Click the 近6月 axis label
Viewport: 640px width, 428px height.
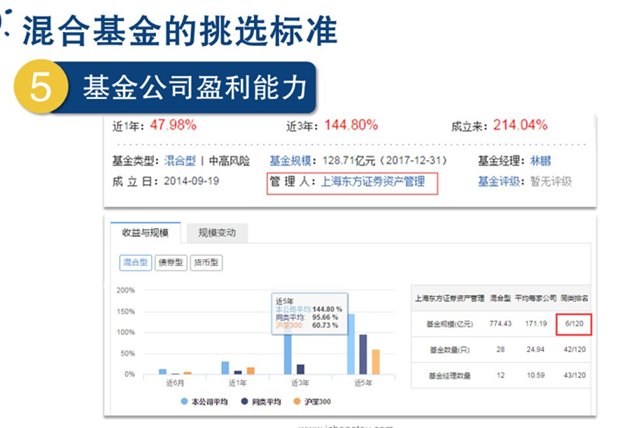pyautogui.click(x=175, y=383)
